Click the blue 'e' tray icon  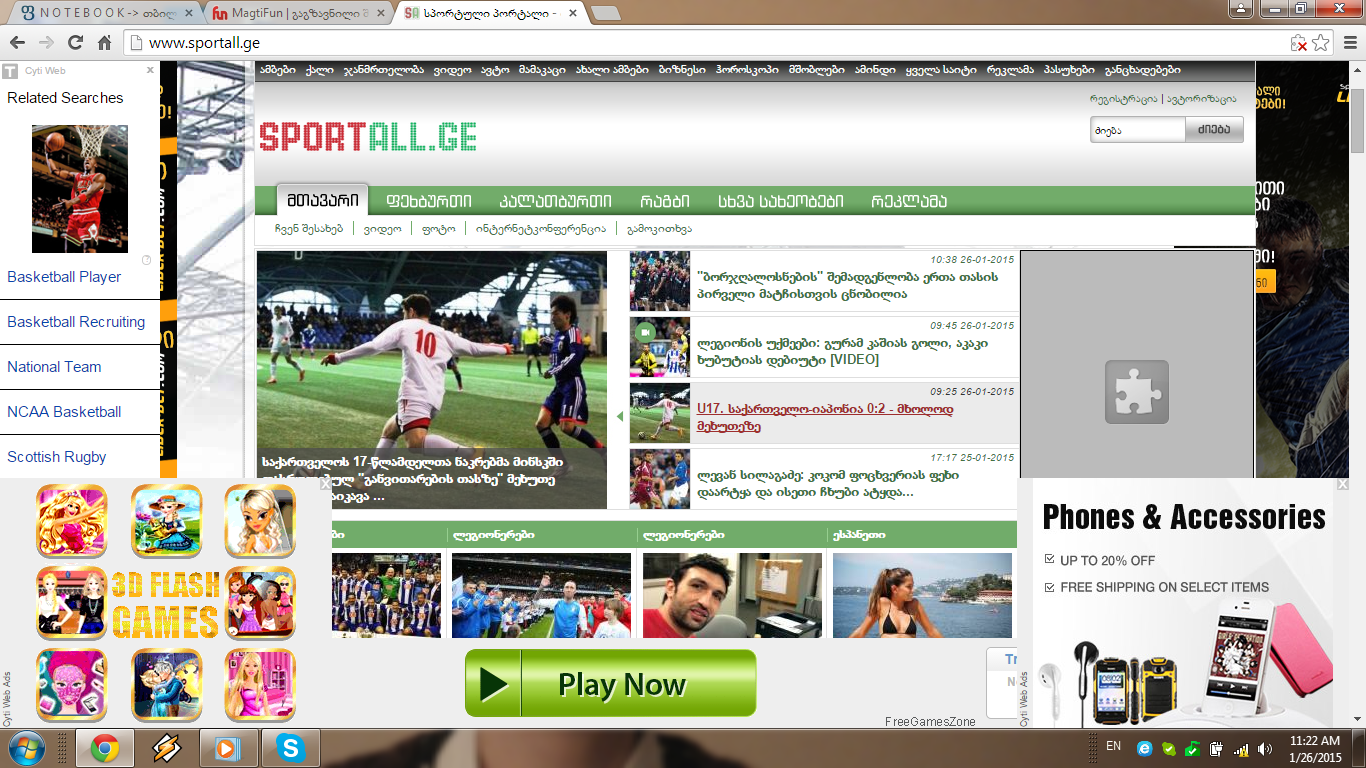click(x=1145, y=748)
